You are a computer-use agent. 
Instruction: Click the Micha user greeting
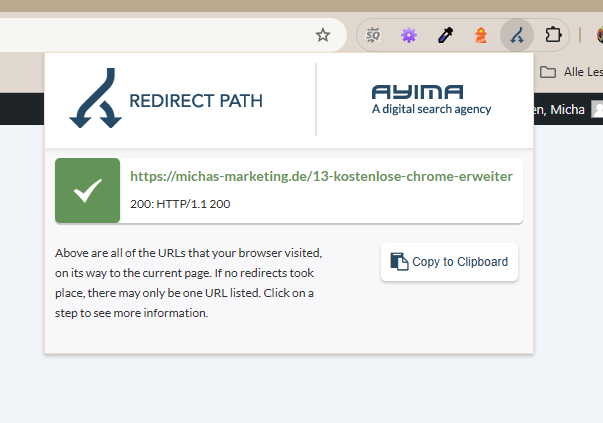(x=560, y=110)
